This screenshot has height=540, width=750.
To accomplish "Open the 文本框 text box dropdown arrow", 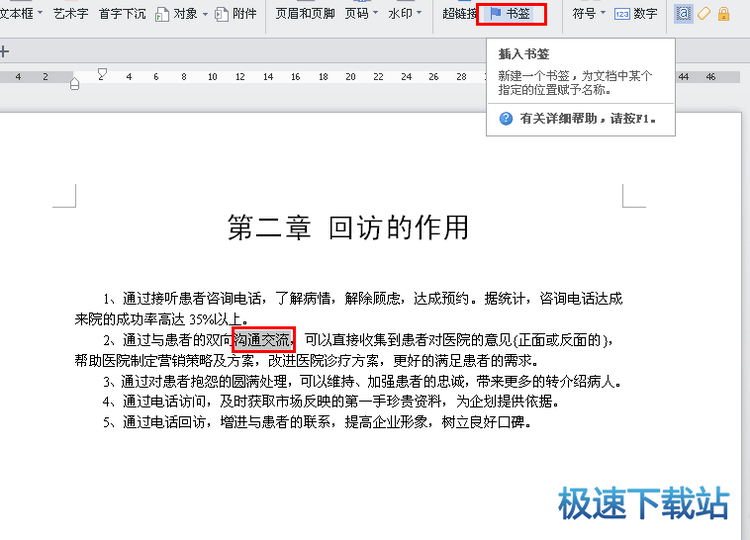I will tap(39, 13).
